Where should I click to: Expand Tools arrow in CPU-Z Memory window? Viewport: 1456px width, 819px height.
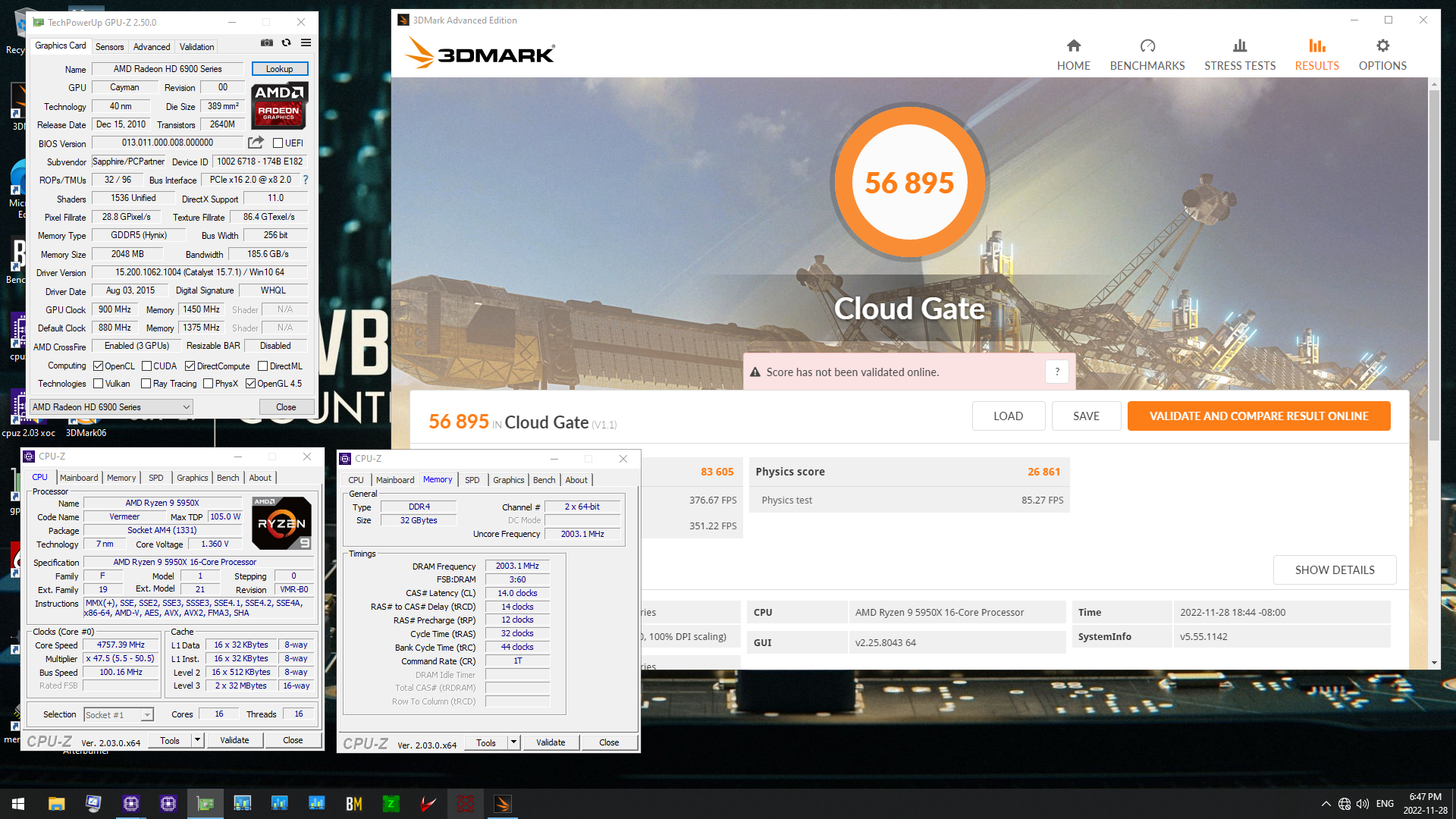click(x=513, y=742)
